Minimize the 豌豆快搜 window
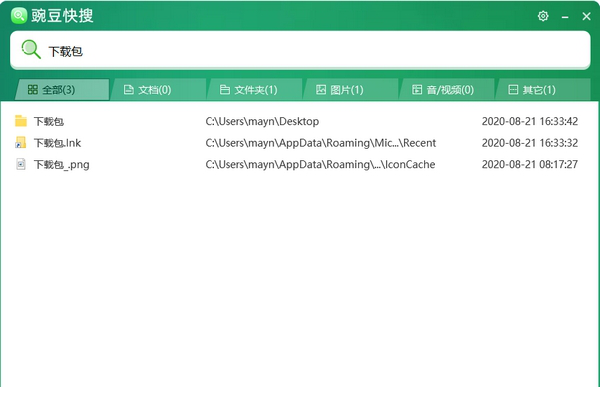600x402 pixels. coord(564,16)
